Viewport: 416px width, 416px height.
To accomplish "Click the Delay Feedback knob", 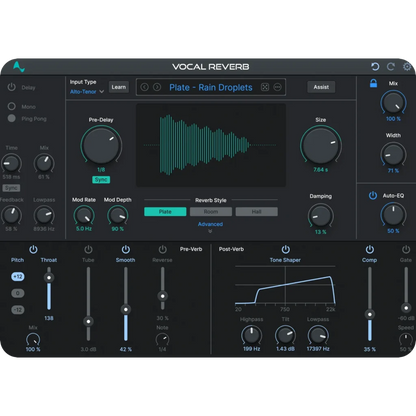I will pos(11,215).
